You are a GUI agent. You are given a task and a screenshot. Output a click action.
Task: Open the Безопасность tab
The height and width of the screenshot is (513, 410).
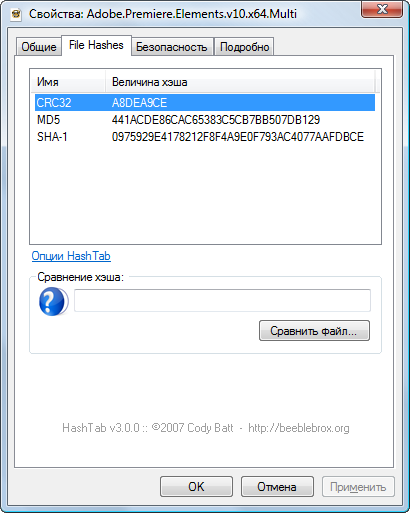pos(172,47)
